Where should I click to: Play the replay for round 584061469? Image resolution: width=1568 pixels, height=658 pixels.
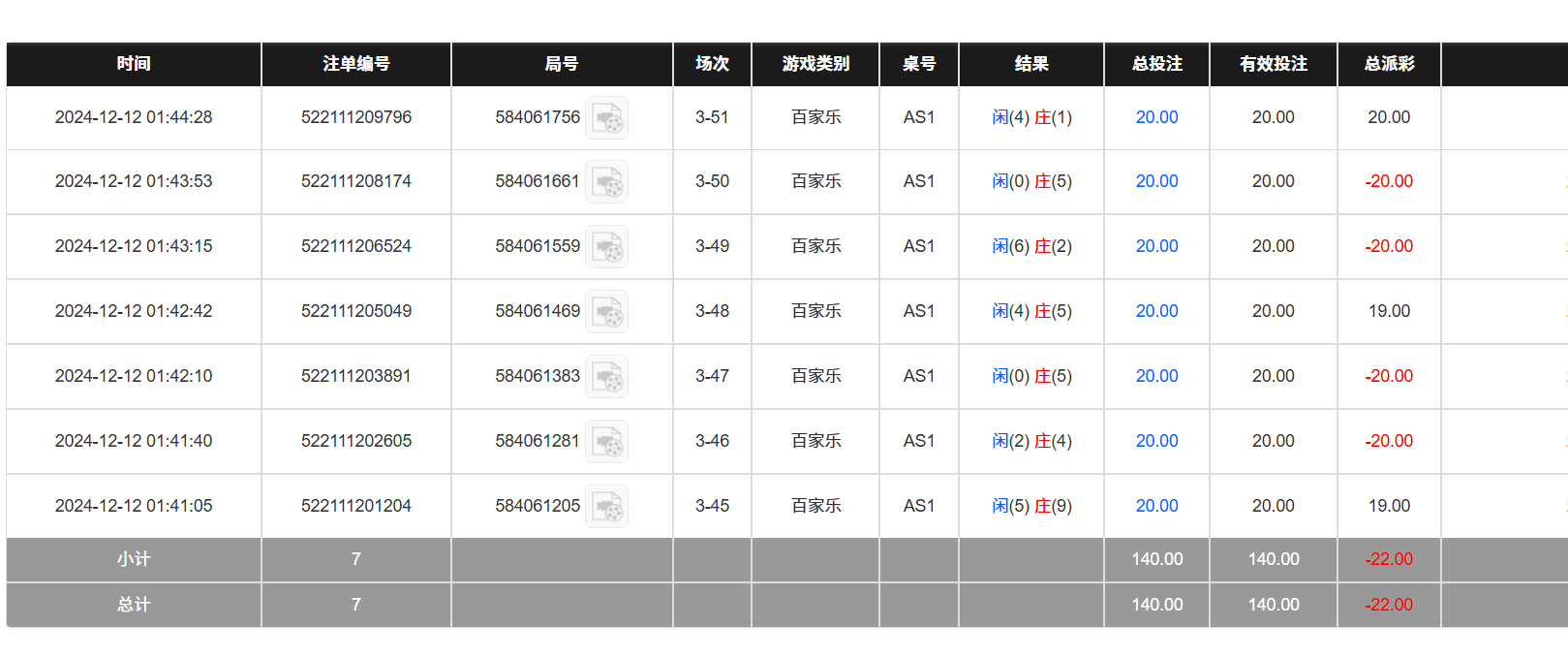pos(607,312)
